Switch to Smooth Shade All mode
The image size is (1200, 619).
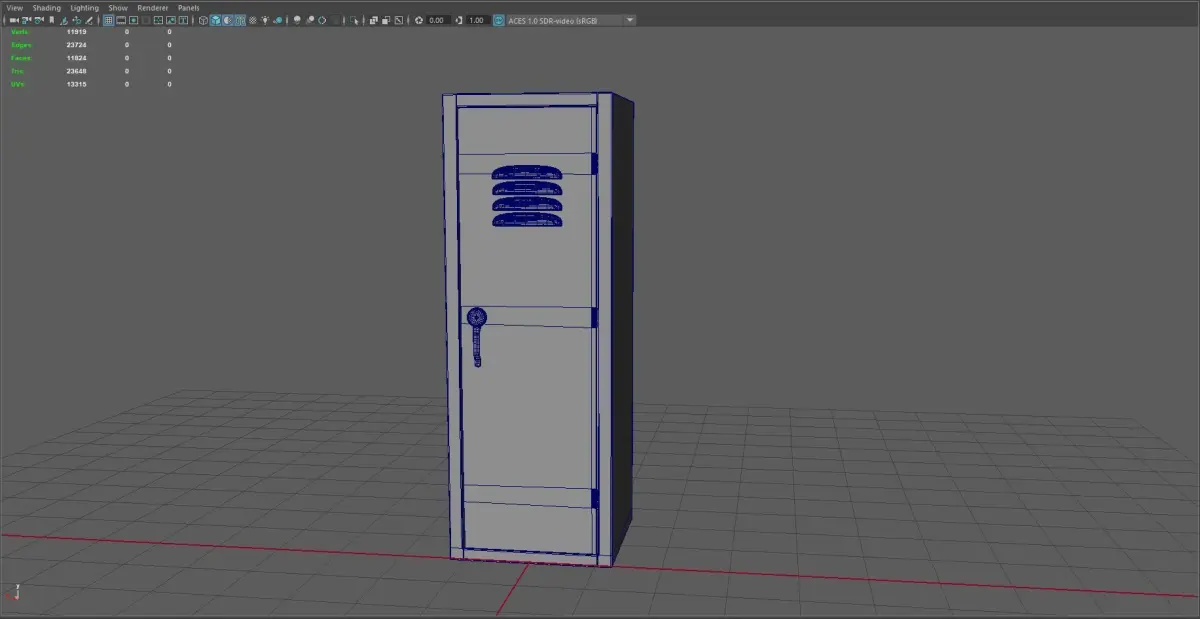pos(216,20)
